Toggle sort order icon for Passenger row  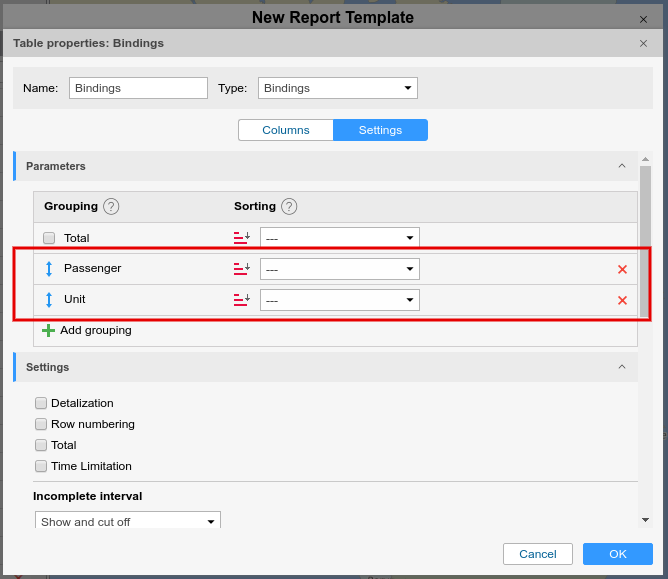(241, 269)
